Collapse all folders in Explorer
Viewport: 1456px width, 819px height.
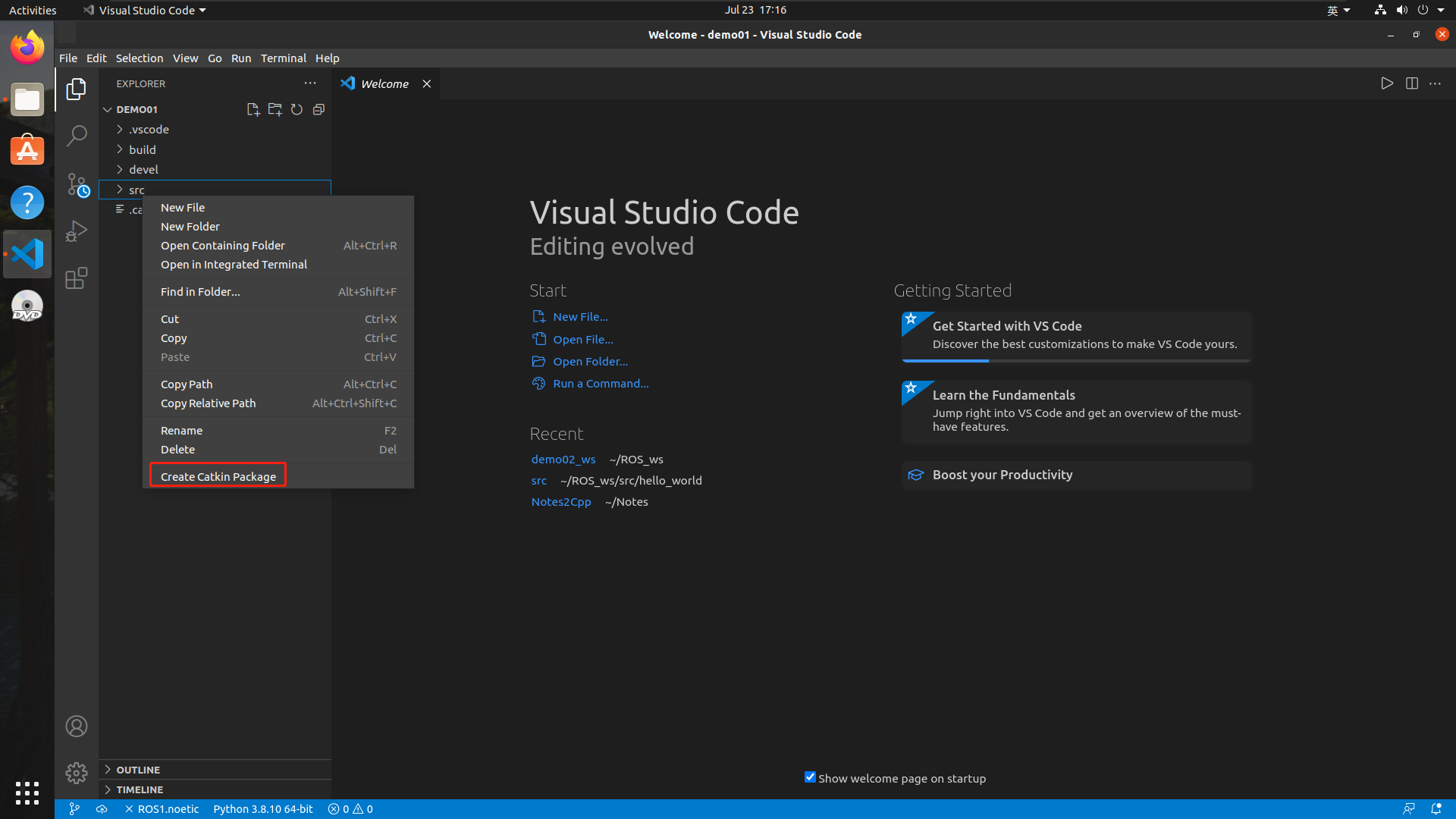pyautogui.click(x=318, y=109)
